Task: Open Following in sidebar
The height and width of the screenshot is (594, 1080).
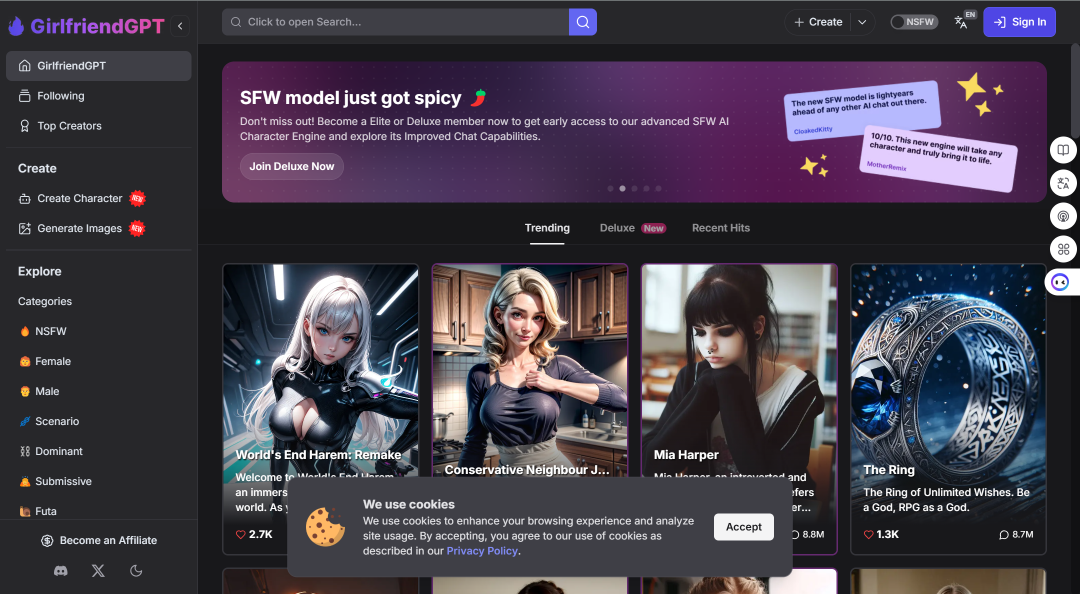Action: 98,96
